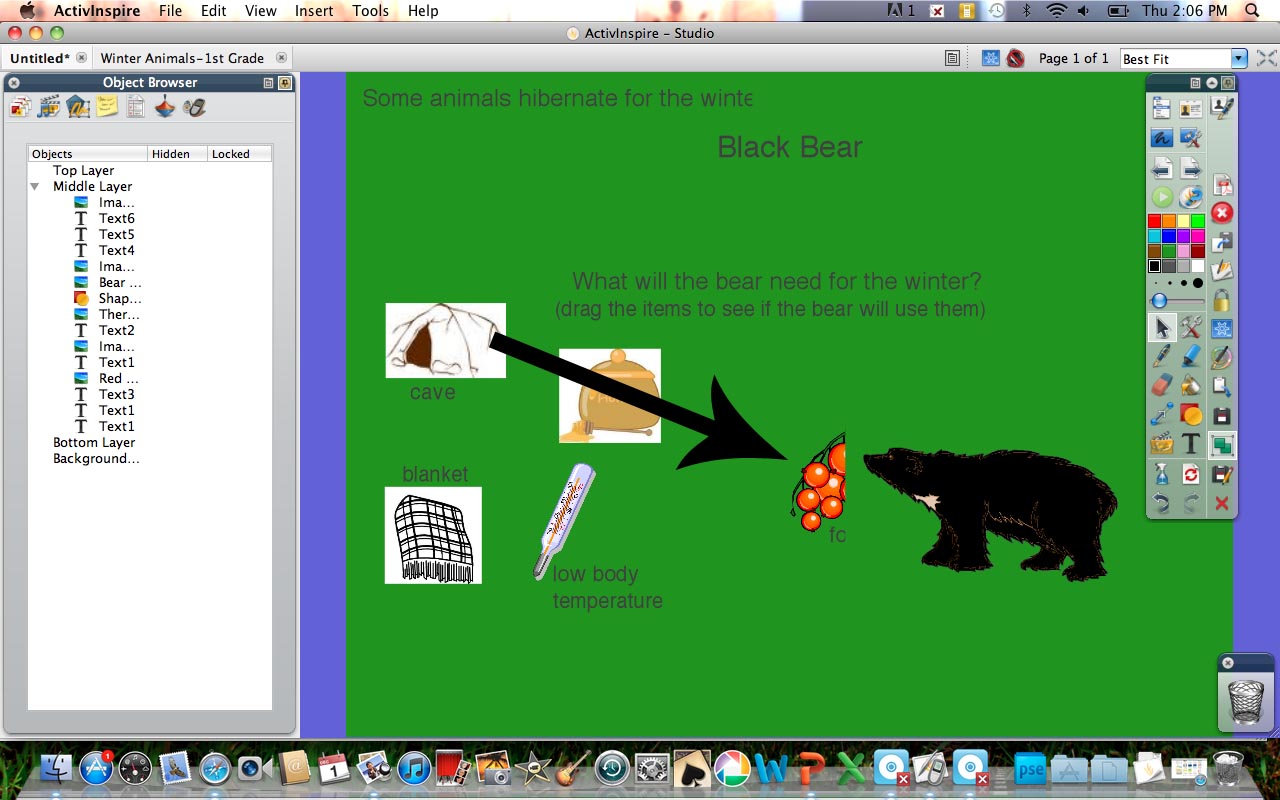
Task: Select the Highlighter tool
Action: (x=1189, y=355)
